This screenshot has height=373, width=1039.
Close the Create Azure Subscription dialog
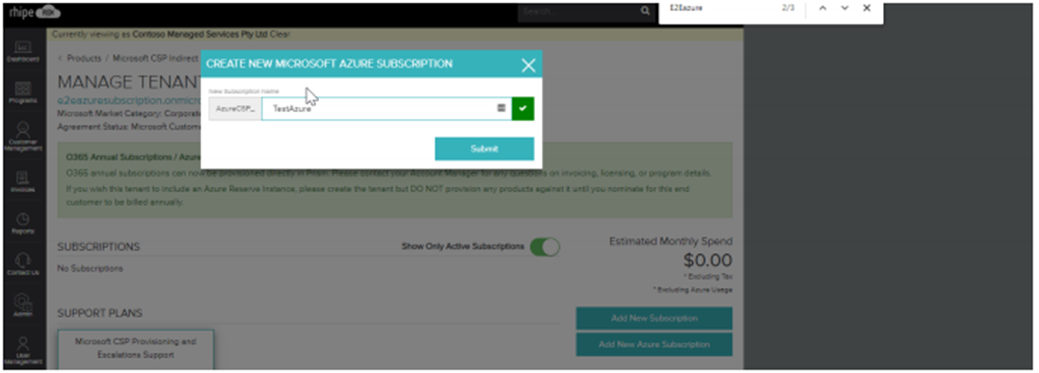(528, 65)
